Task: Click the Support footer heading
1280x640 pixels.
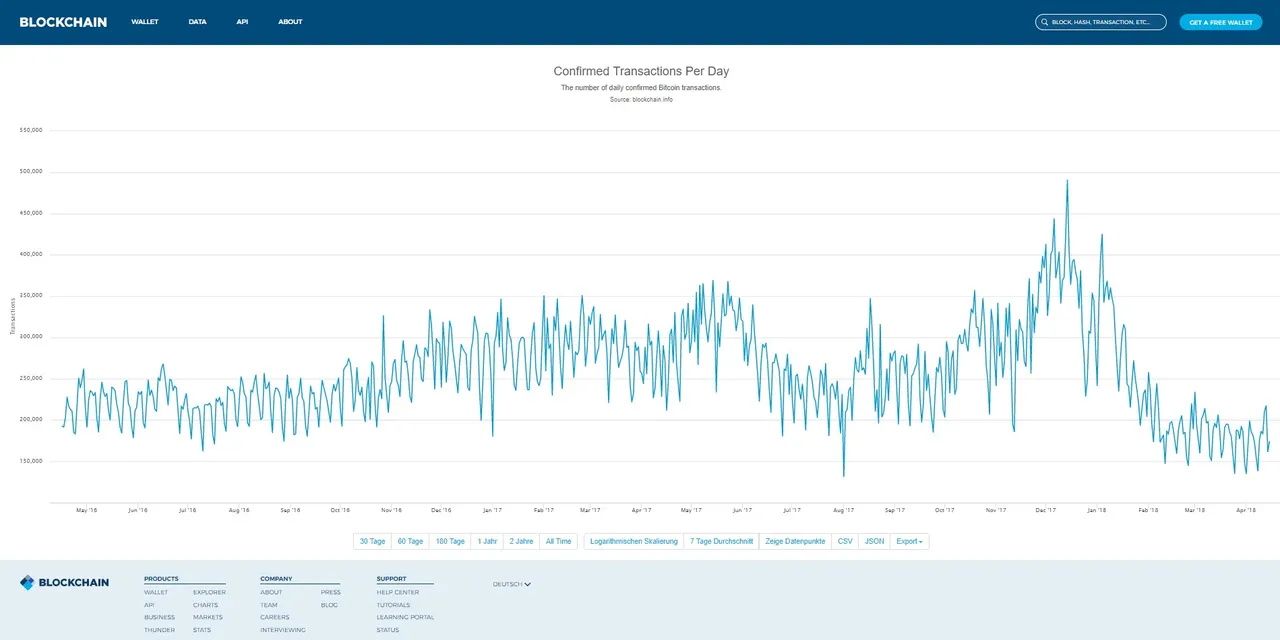Action: [392, 579]
